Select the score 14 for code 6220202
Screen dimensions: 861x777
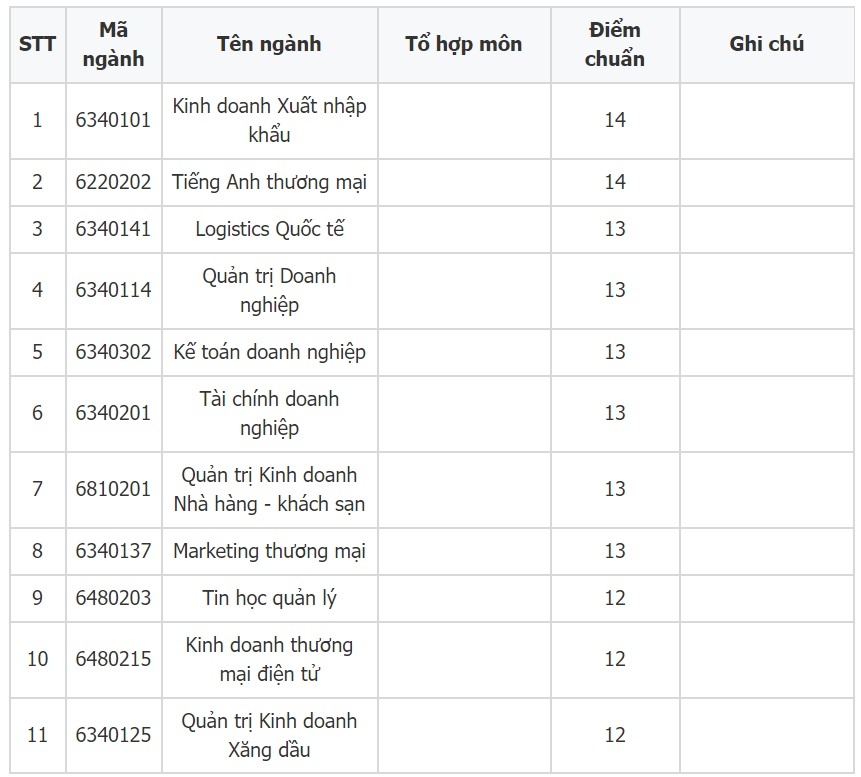(x=614, y=182)
